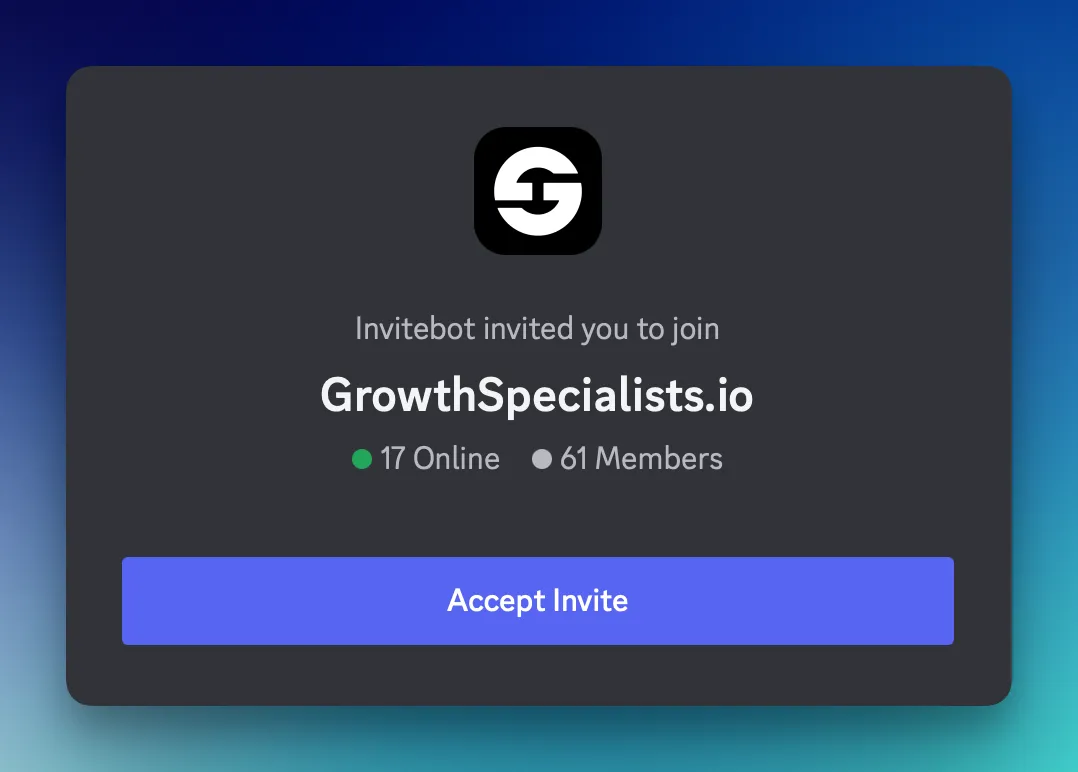Click the white circular G logo
Screen dimensions: 1078x772
point(538,191)
